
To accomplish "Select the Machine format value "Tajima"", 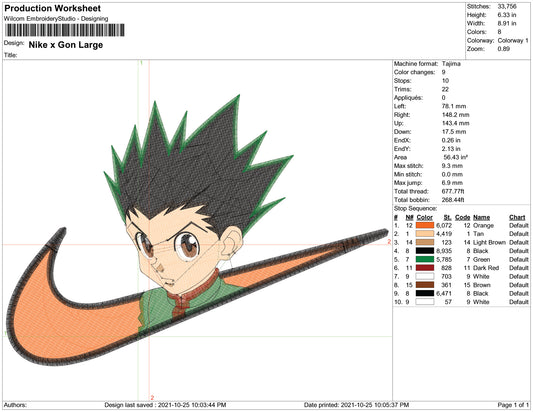I will (451, 64).
